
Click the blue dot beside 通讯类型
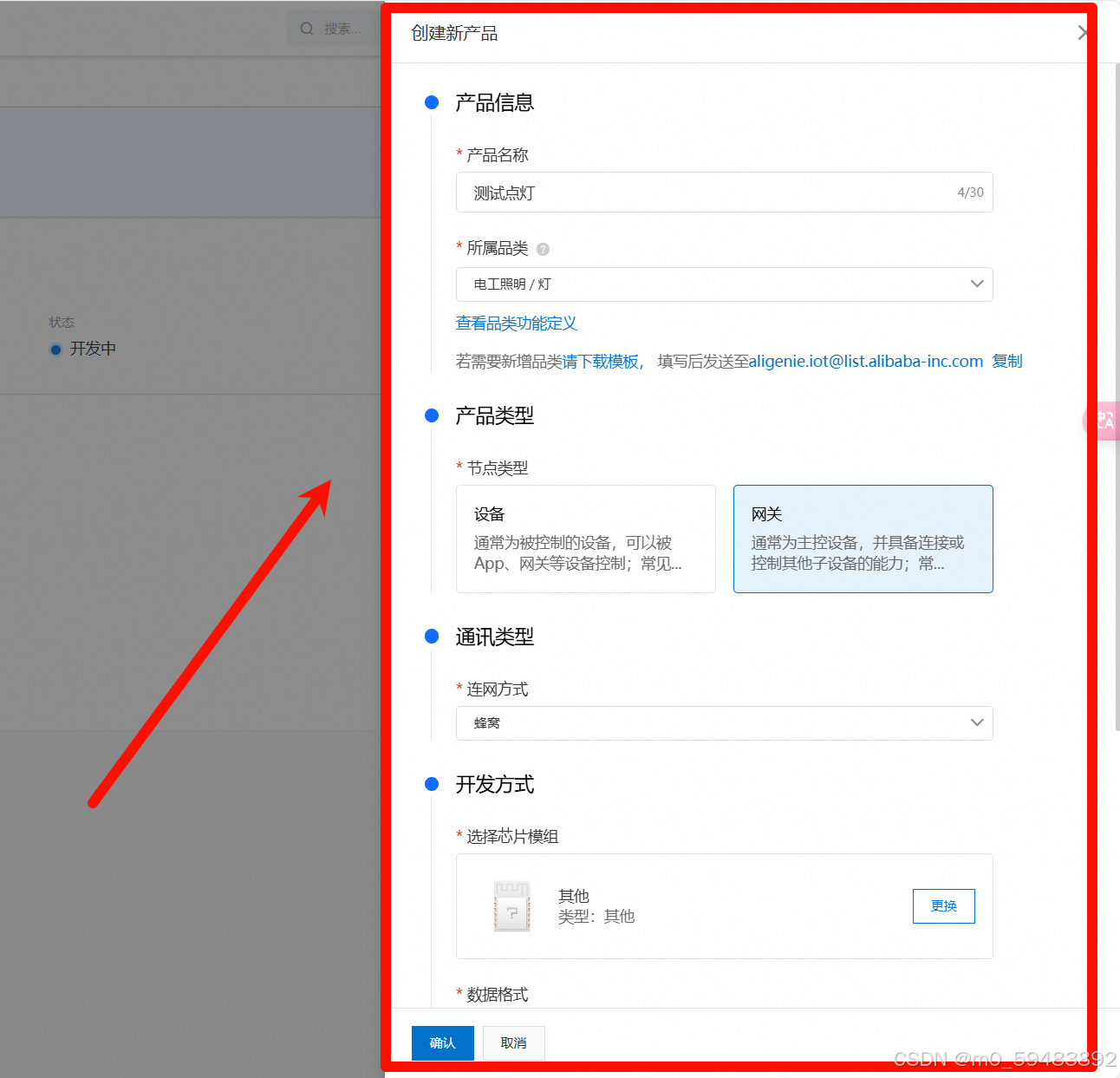point(431,636)
